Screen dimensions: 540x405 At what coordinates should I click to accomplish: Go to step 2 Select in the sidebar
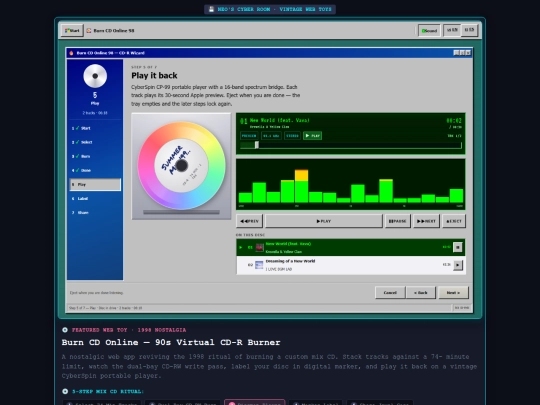pos(95,142)
